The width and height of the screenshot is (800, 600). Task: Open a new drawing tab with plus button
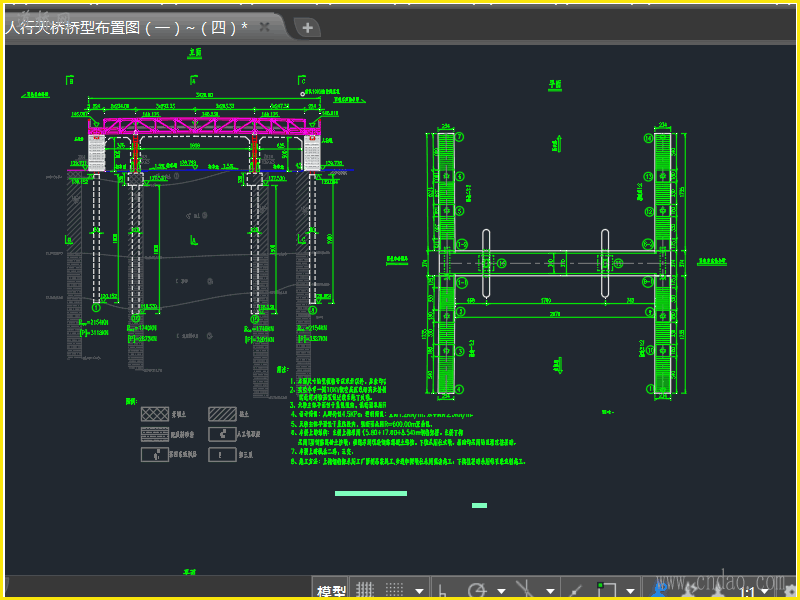(307, 28)
